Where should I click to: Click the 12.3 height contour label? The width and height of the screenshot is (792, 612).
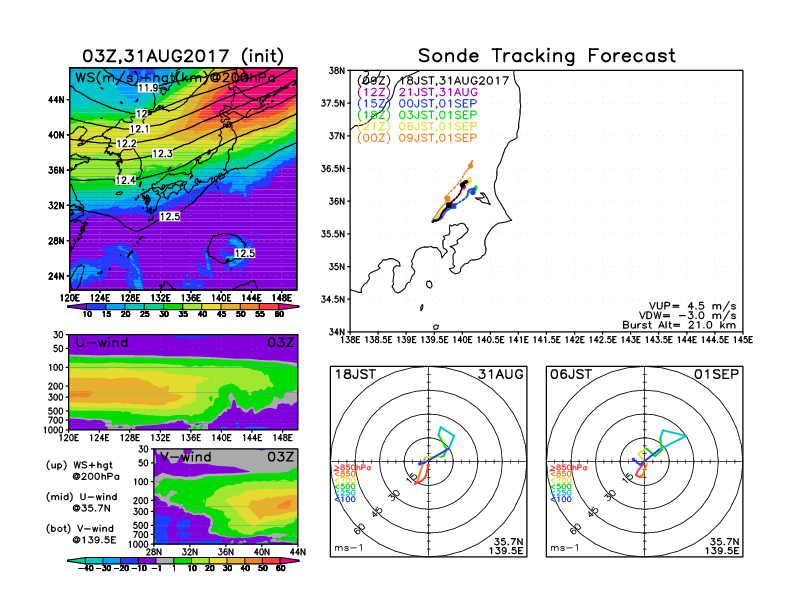[162, 154]
